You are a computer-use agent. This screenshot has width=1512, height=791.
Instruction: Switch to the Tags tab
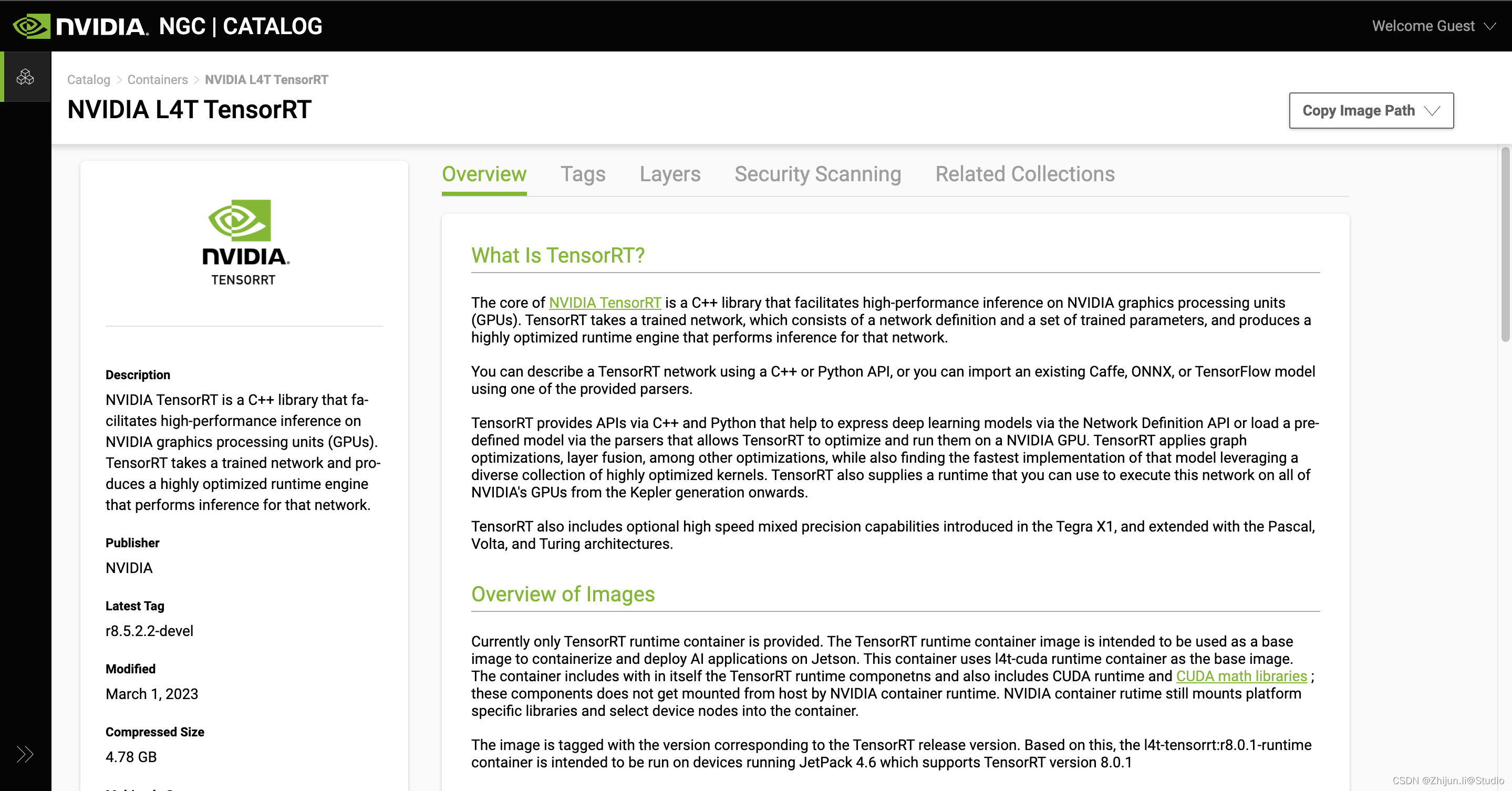click(583, 174)
